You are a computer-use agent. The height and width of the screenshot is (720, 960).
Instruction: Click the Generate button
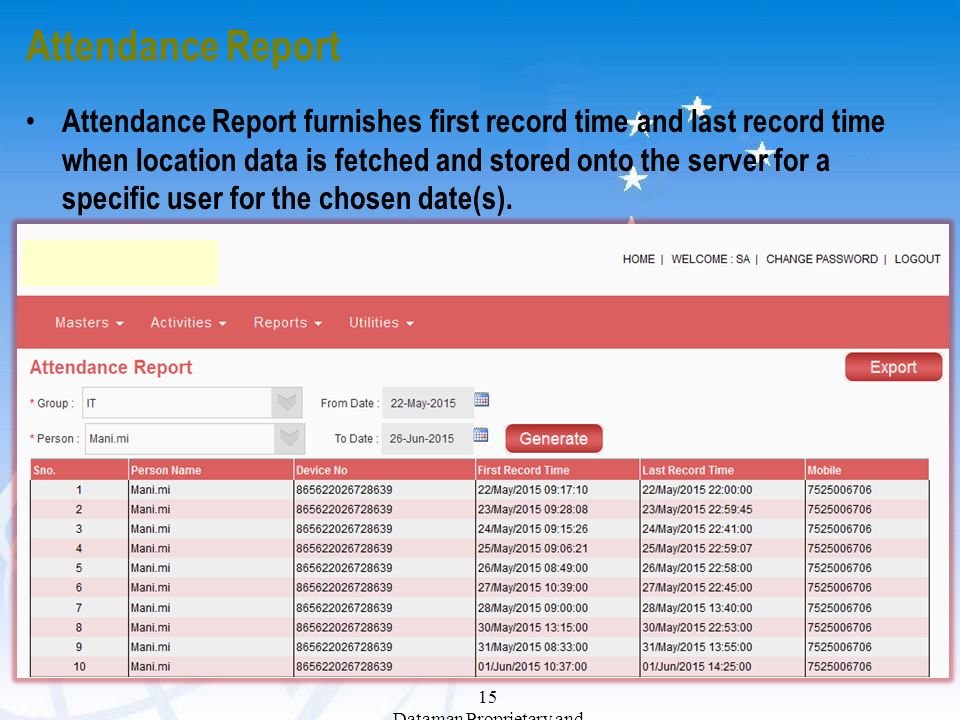pyautogui.click(x=553, y=438)
